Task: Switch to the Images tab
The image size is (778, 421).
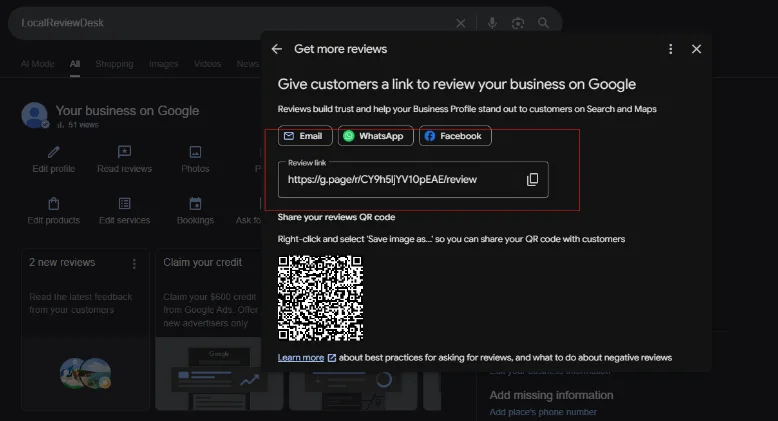Action: [x=163, y=64]
